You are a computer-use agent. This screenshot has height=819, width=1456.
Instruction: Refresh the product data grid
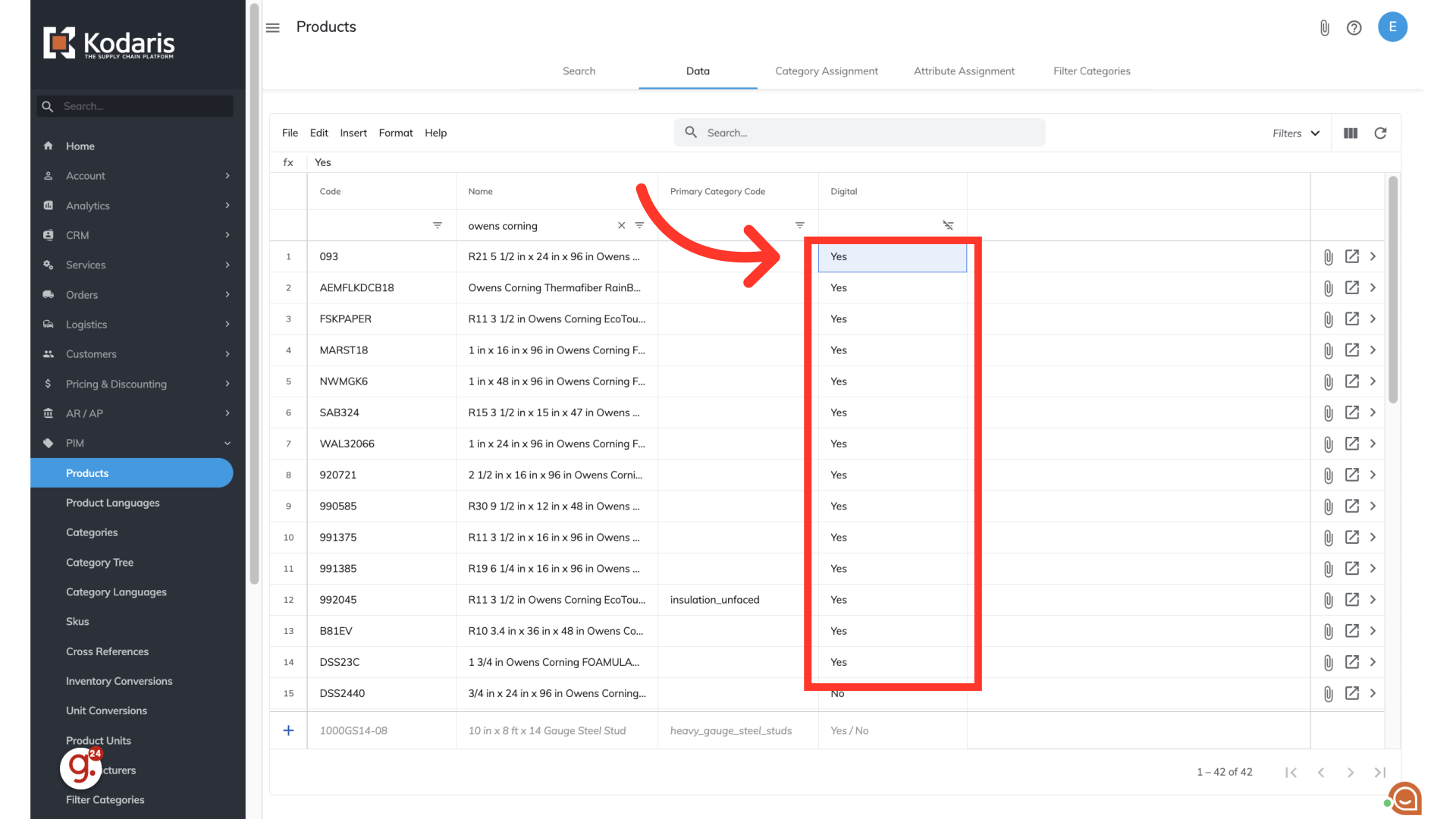1380,133
